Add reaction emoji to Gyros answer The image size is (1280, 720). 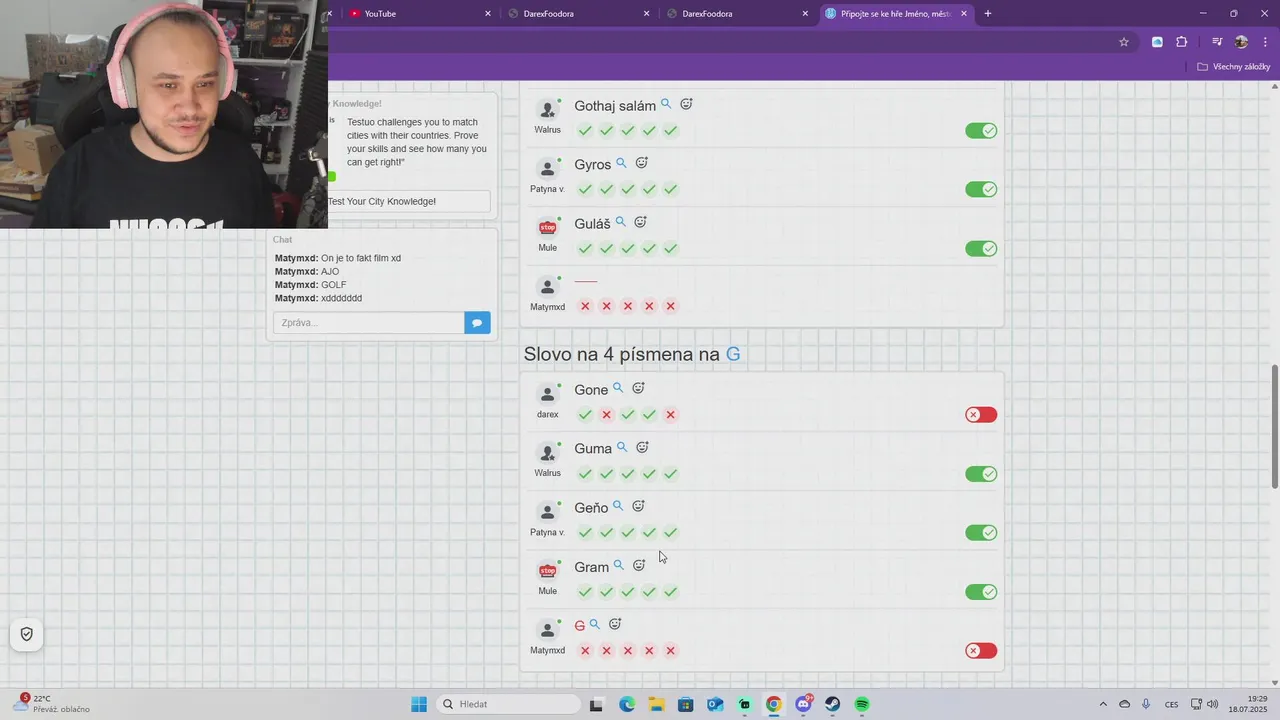pyautogui.click(x=642, y=163)
